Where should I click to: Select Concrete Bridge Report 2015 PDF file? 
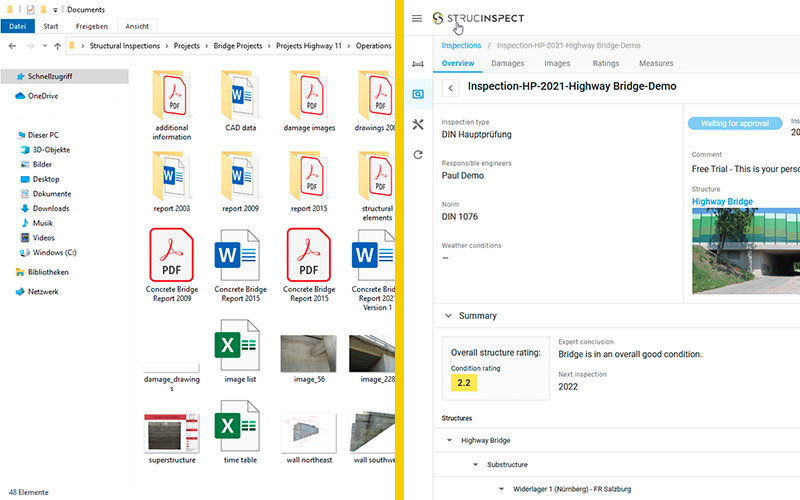click(309, 265)
